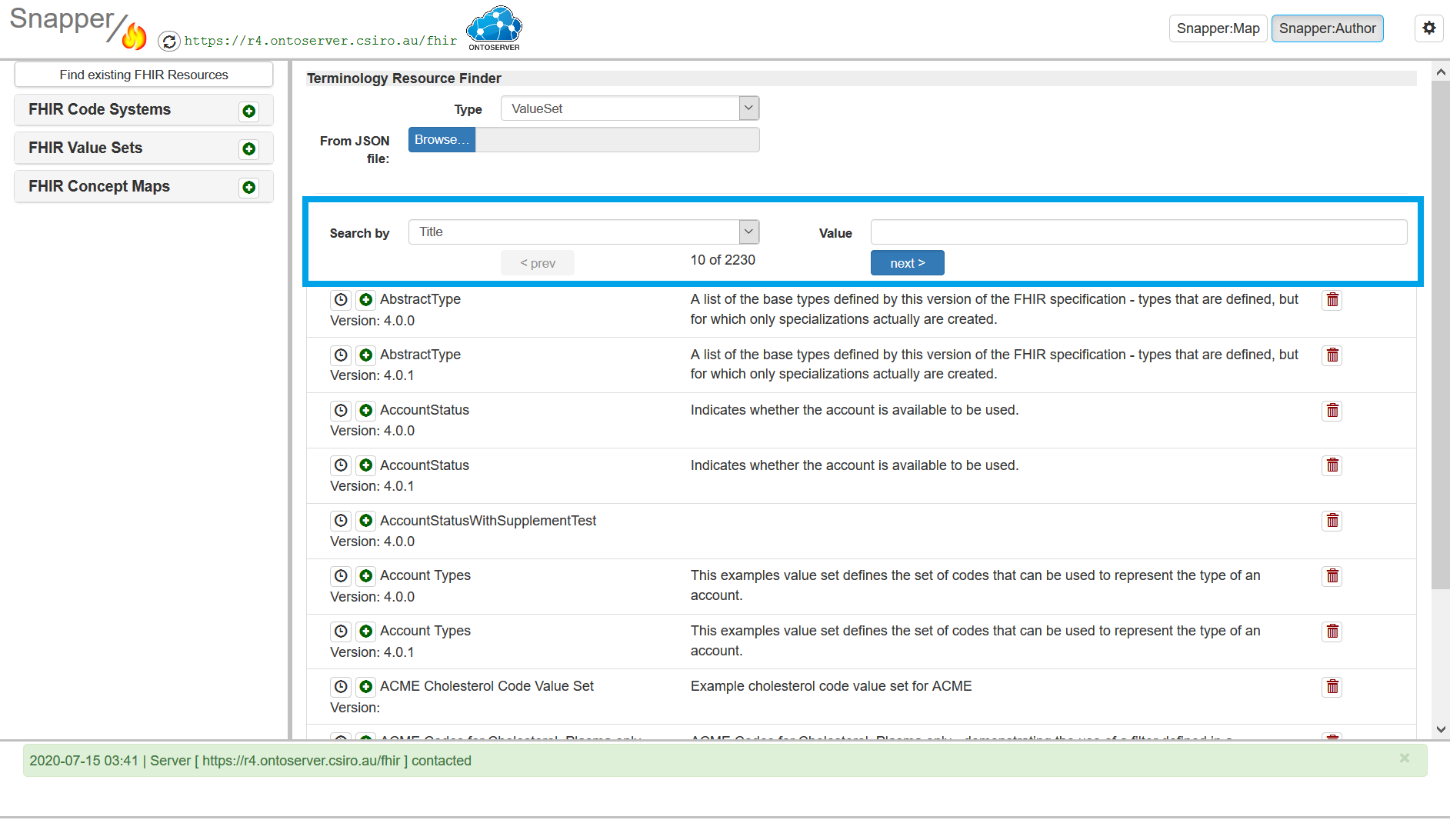This screenshot has height=840, width=1450.
Task: Click the refresh server icon beside URL
Action: [169, 41]
